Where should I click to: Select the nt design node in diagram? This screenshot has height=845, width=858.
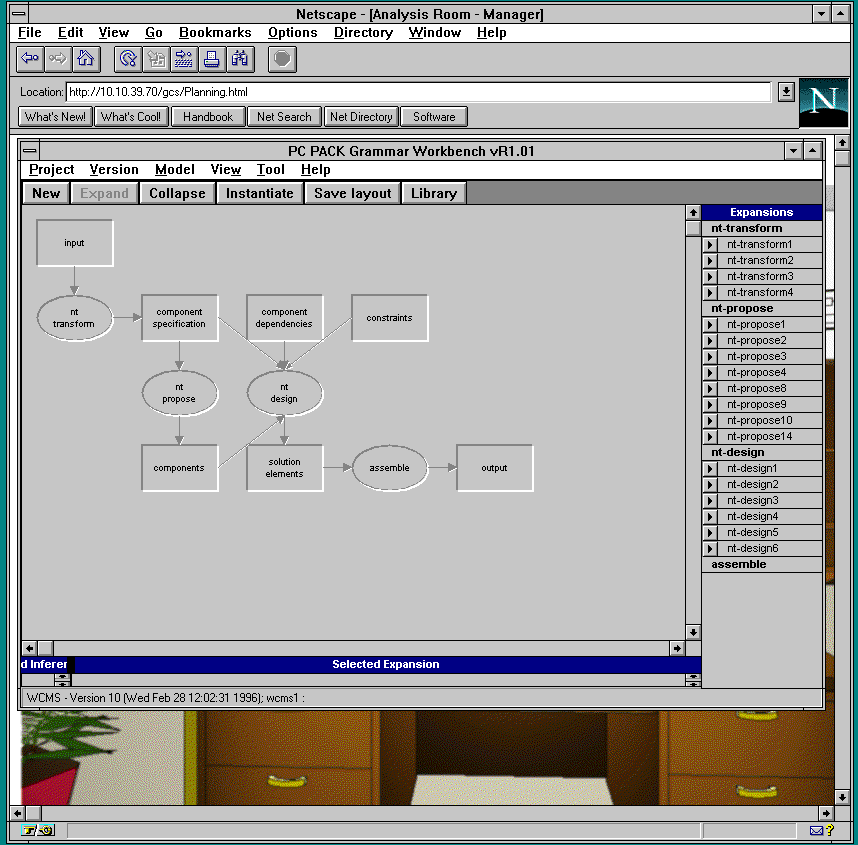point(284,393)
